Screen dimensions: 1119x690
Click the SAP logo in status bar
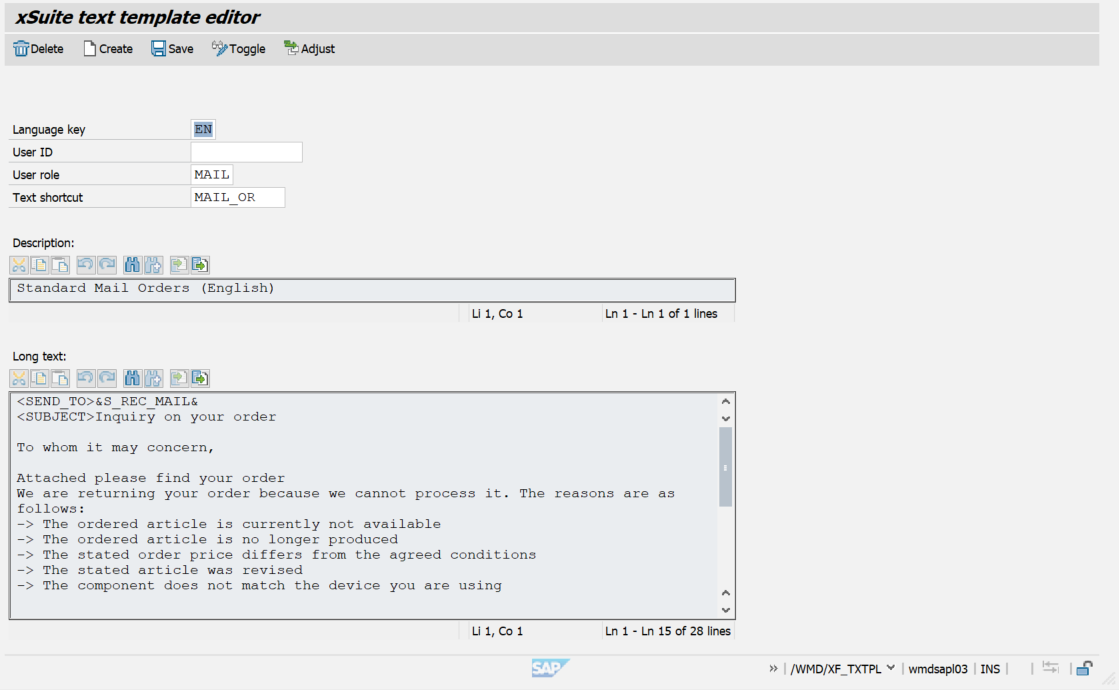(550, 668)
